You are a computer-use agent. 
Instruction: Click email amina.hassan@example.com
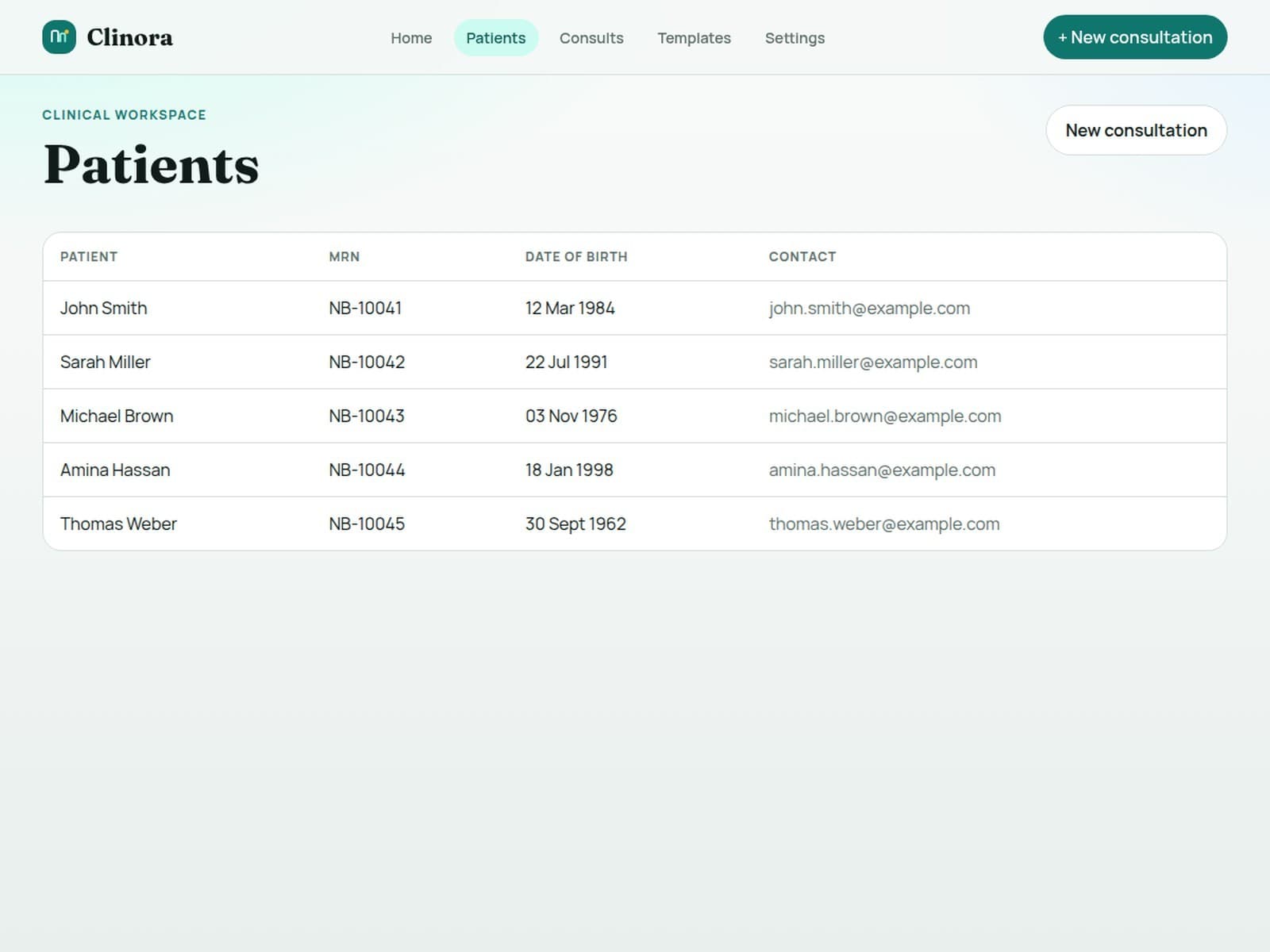(x=882, y=470)
